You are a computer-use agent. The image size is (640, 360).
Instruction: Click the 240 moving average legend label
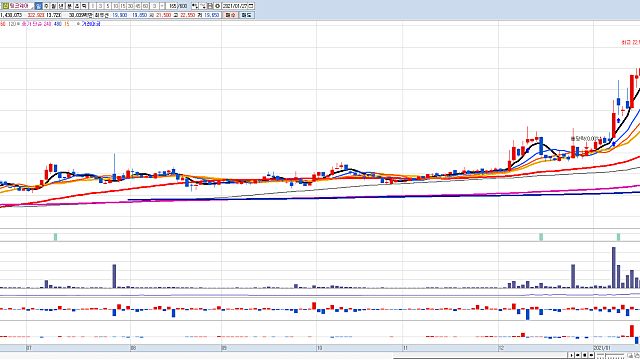pyautogui.click(x=47, y=24)
